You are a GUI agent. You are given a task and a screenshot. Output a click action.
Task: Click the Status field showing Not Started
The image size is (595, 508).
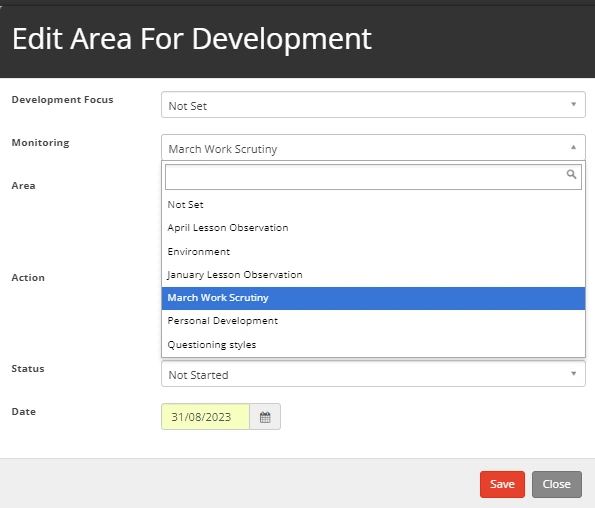pyautogui.click(x=373, y=374)
